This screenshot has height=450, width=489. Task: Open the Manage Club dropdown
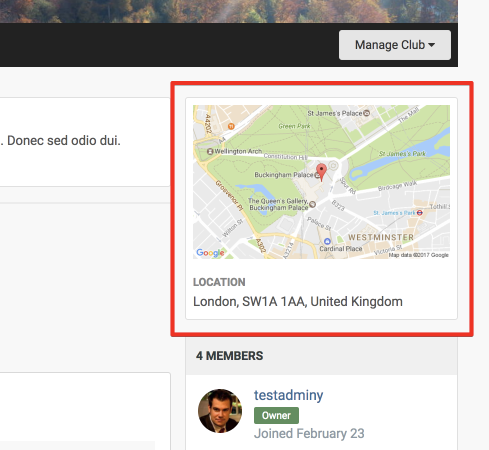395,45
